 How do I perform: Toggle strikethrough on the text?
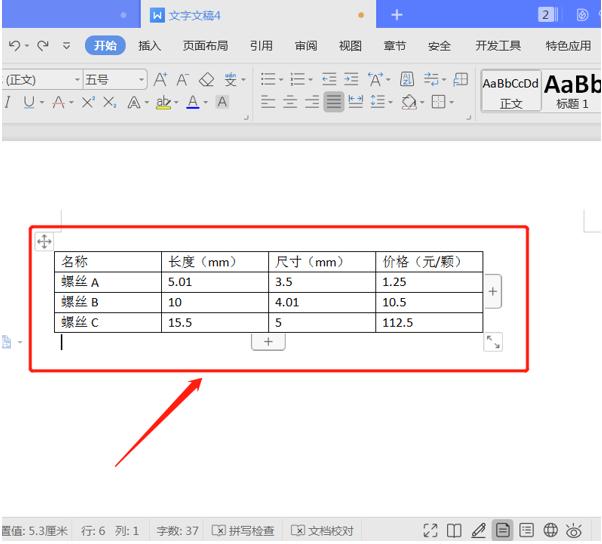(x=58, y=102)
